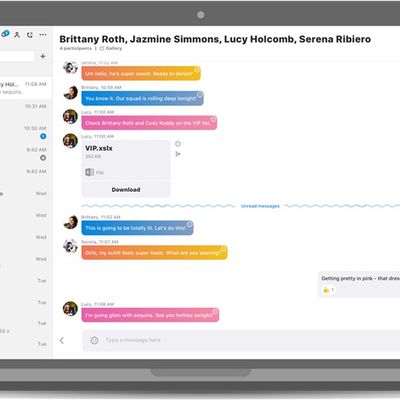React to 'Um hello, he's super sweet' message
This screenshot has height=400, width=400.
coord(197,70)
